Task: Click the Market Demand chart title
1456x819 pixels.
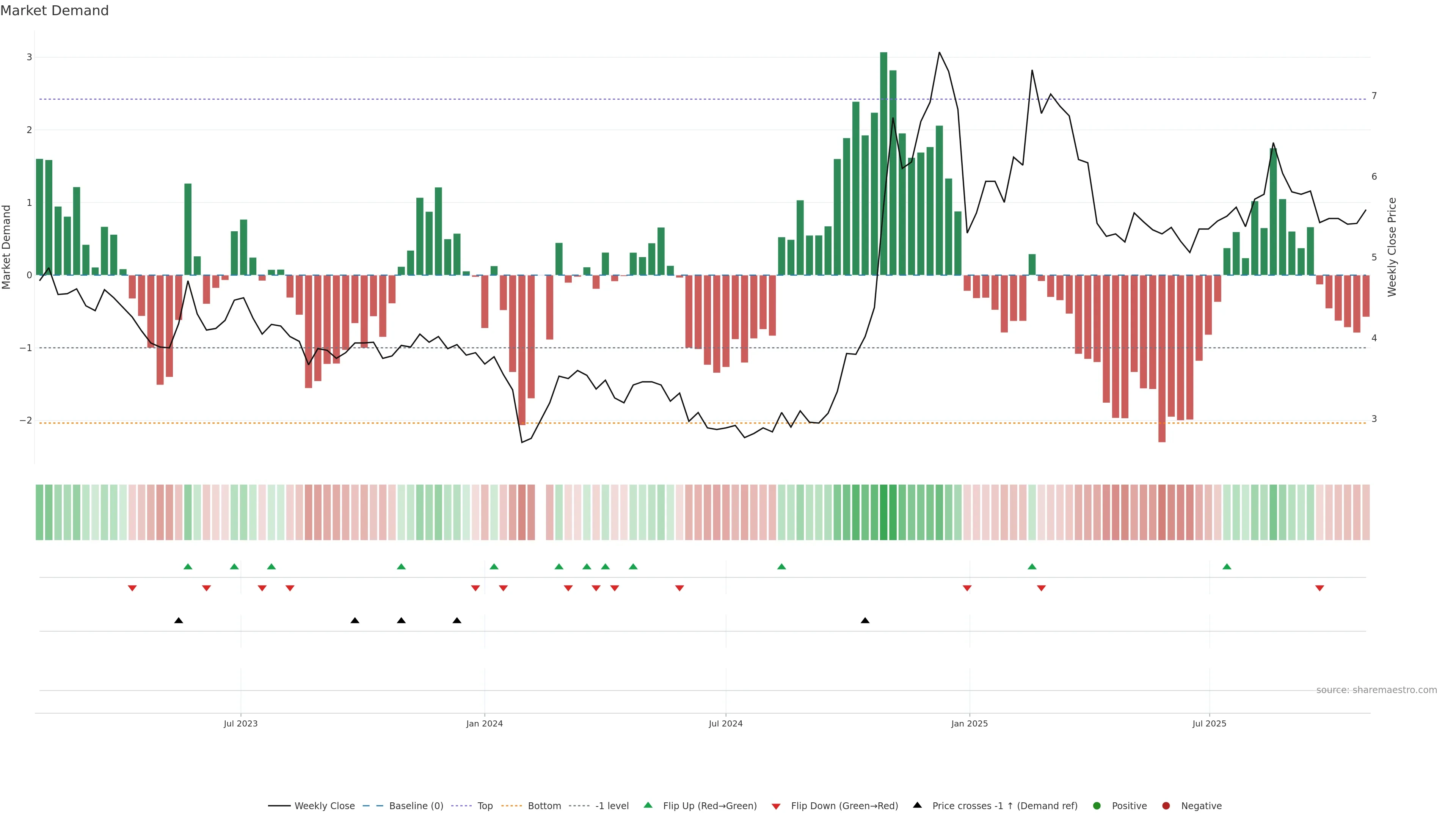Action: (54, 11)
